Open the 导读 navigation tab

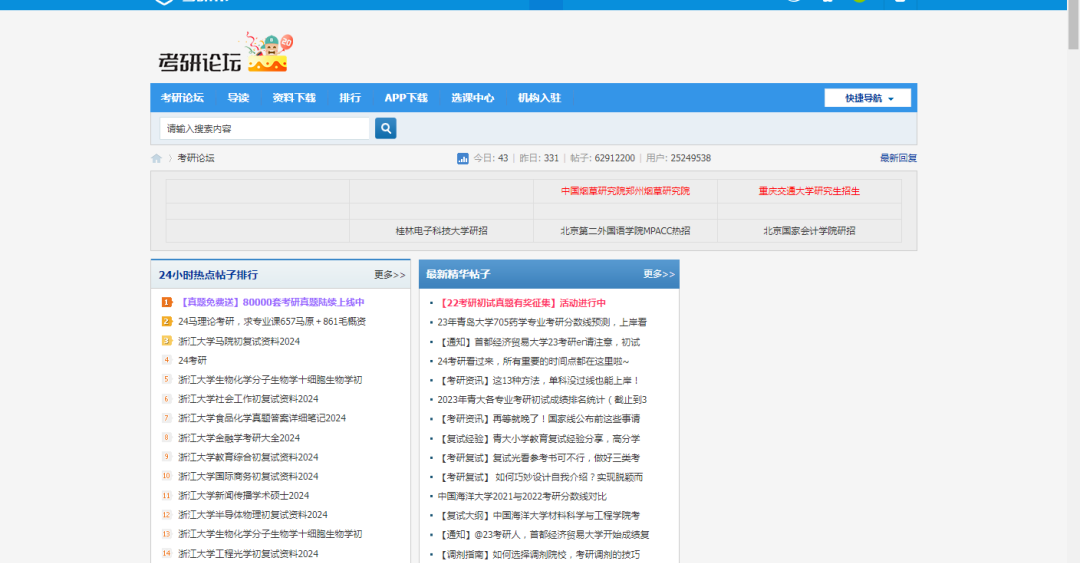(238, 98)
